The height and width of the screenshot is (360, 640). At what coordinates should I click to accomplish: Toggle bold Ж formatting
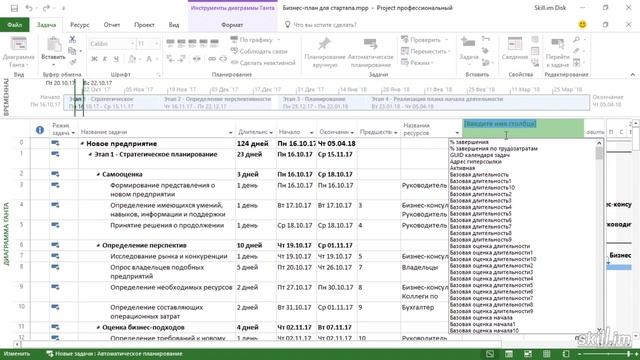click(94, 59)
